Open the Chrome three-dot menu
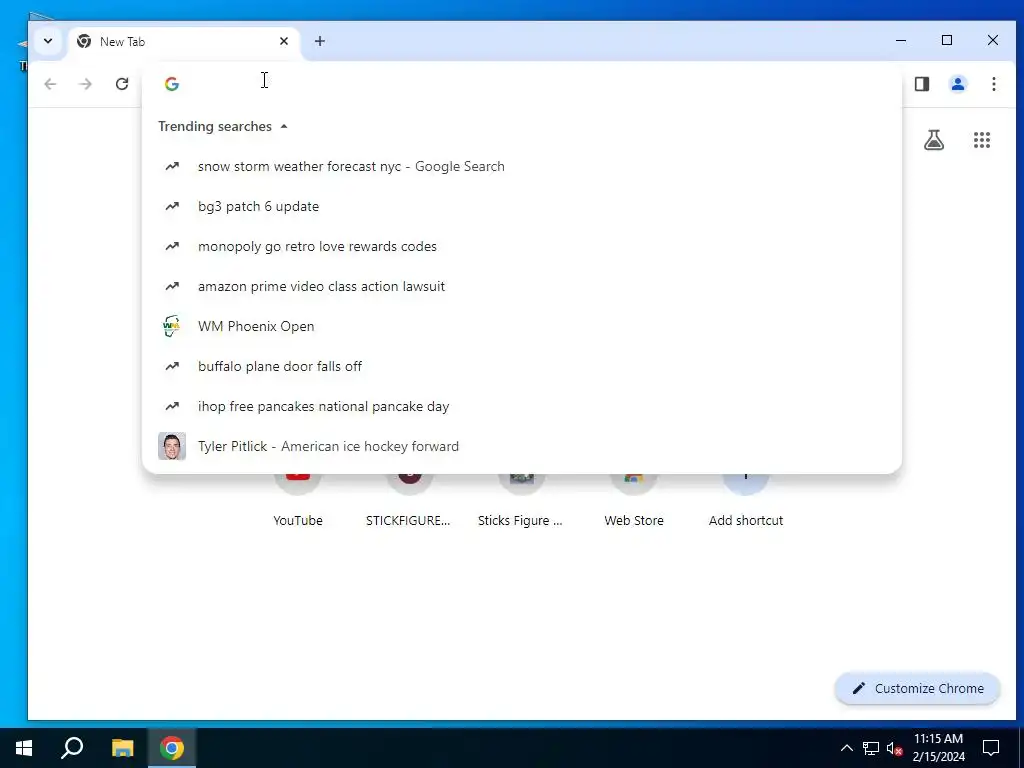This screenshot has width=1024, height=768. [993, 84]
